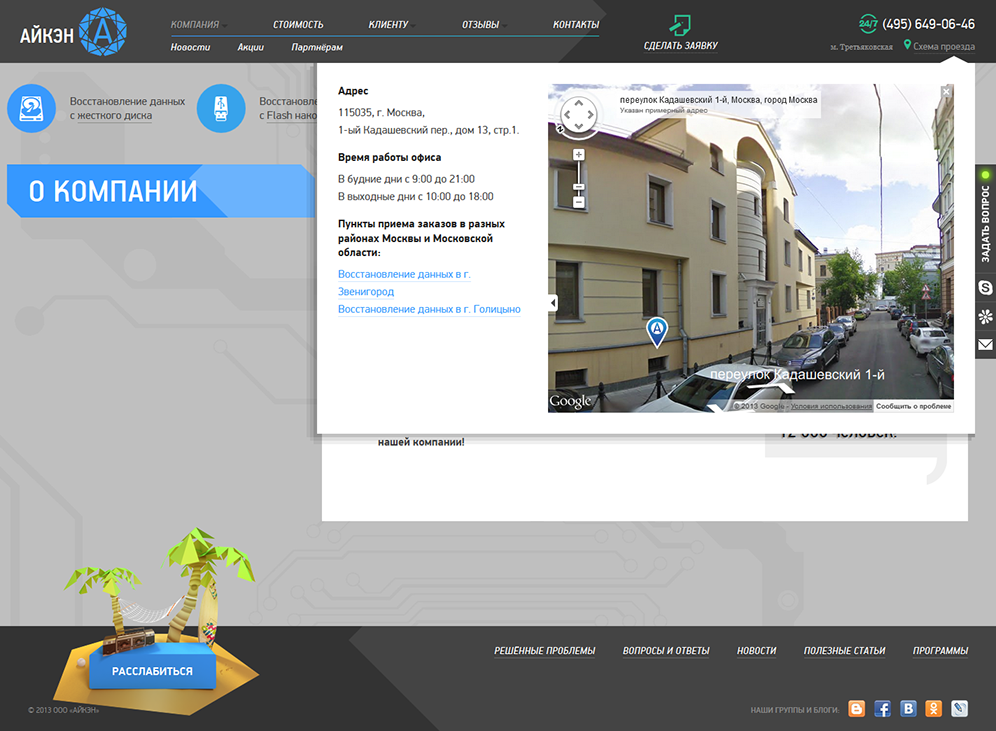
Task: Open the Голицыно data recovery link
Action: coord(429,310)
